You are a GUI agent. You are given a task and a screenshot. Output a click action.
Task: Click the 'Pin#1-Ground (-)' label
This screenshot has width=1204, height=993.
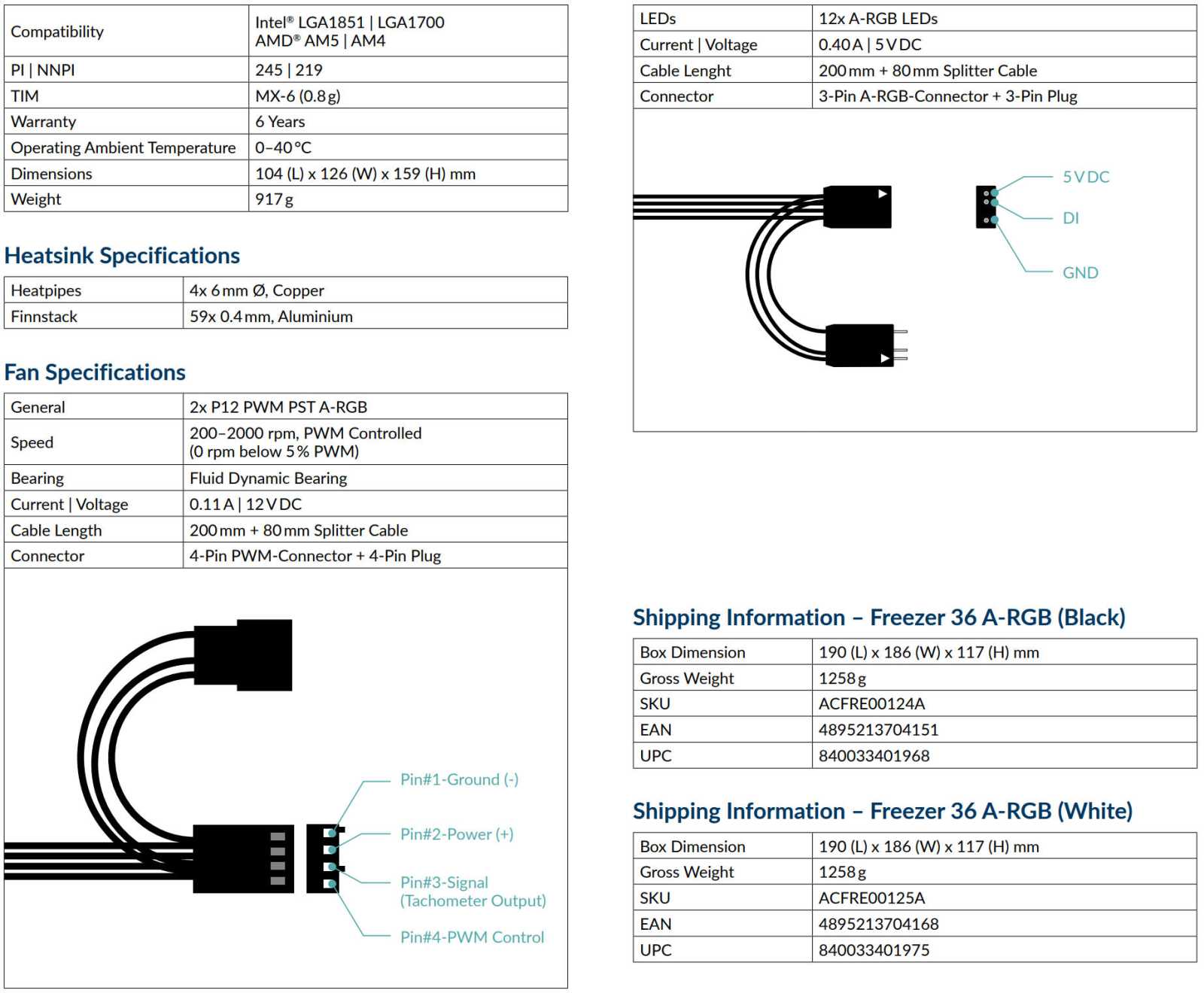[x=459, y=779]
